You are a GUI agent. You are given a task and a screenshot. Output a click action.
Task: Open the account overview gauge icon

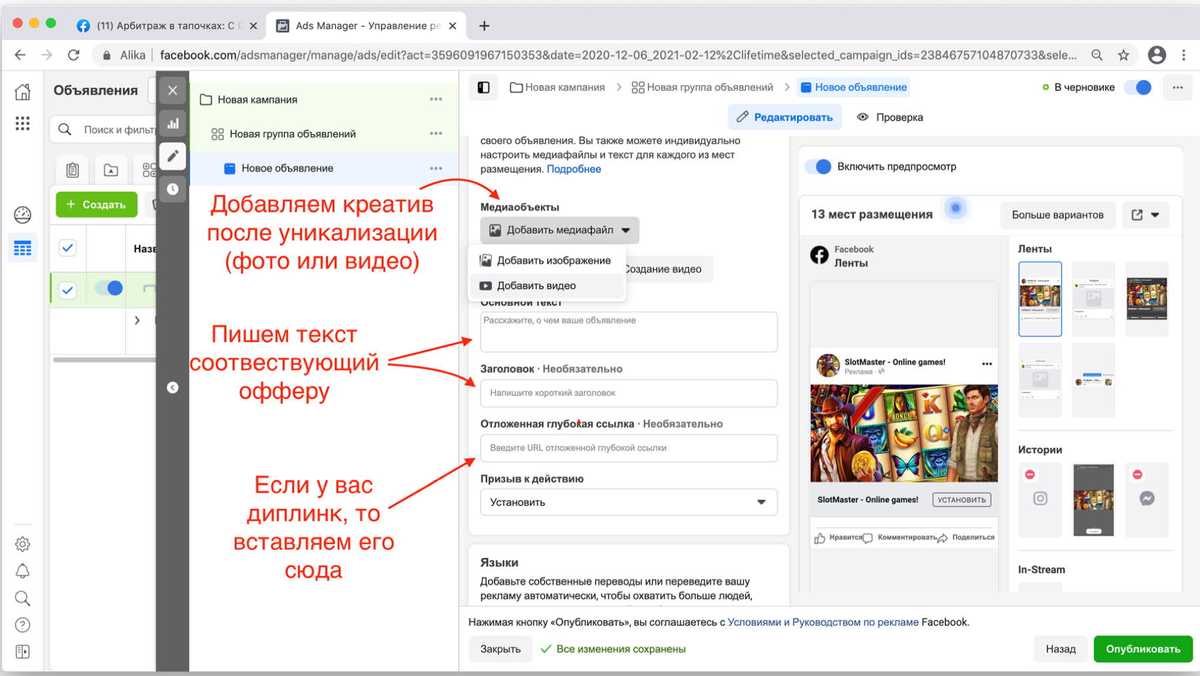22,215
